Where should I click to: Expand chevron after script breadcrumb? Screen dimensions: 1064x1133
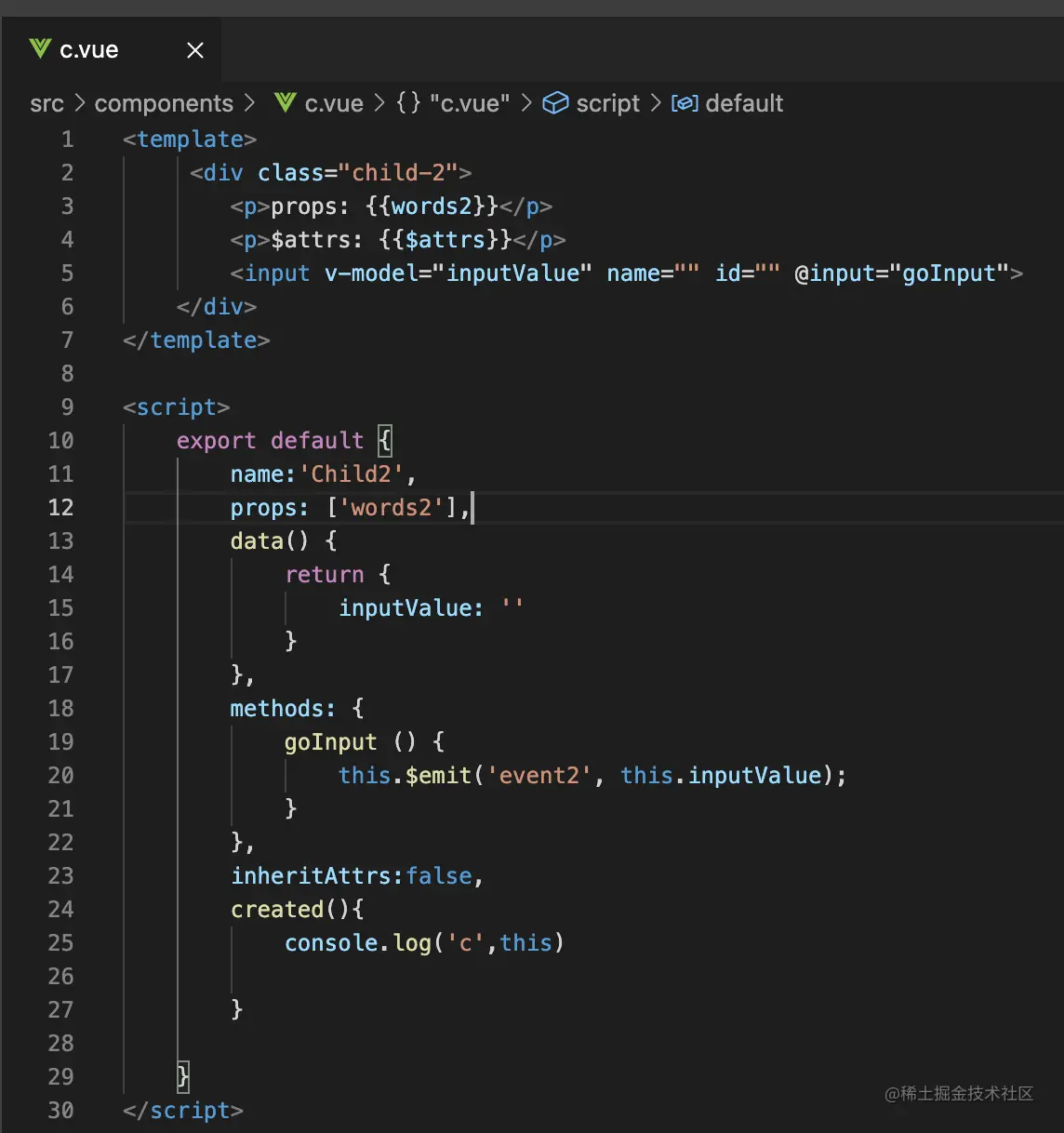pyautogui.click(x=655, y=103)
